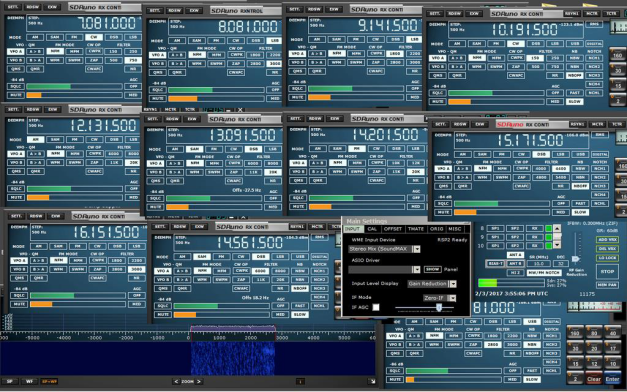627x392 pixels.
Task: Click the SR (MHz) sample rate field
Action: (x=539, y=264)
